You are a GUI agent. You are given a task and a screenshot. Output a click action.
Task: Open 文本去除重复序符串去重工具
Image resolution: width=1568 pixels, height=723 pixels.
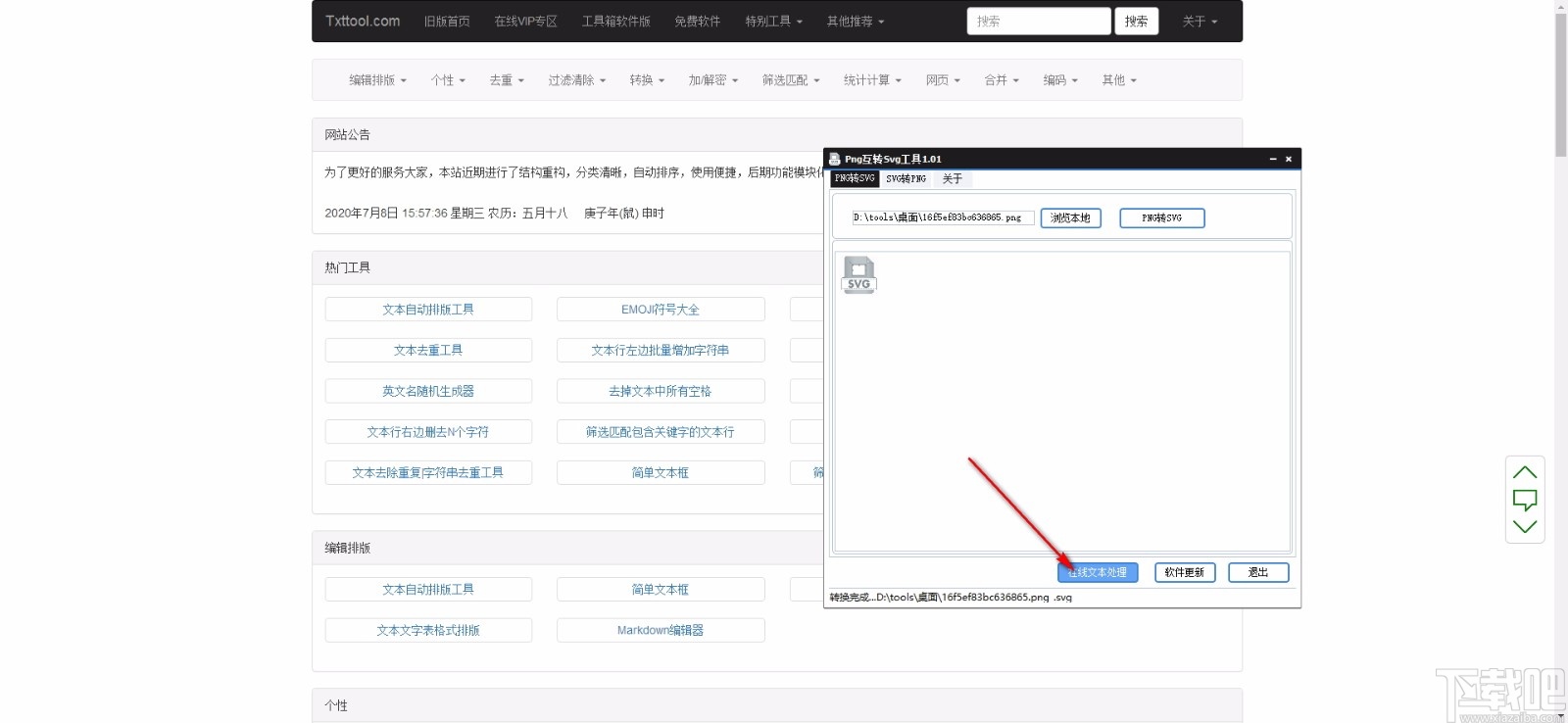point(428,472)
